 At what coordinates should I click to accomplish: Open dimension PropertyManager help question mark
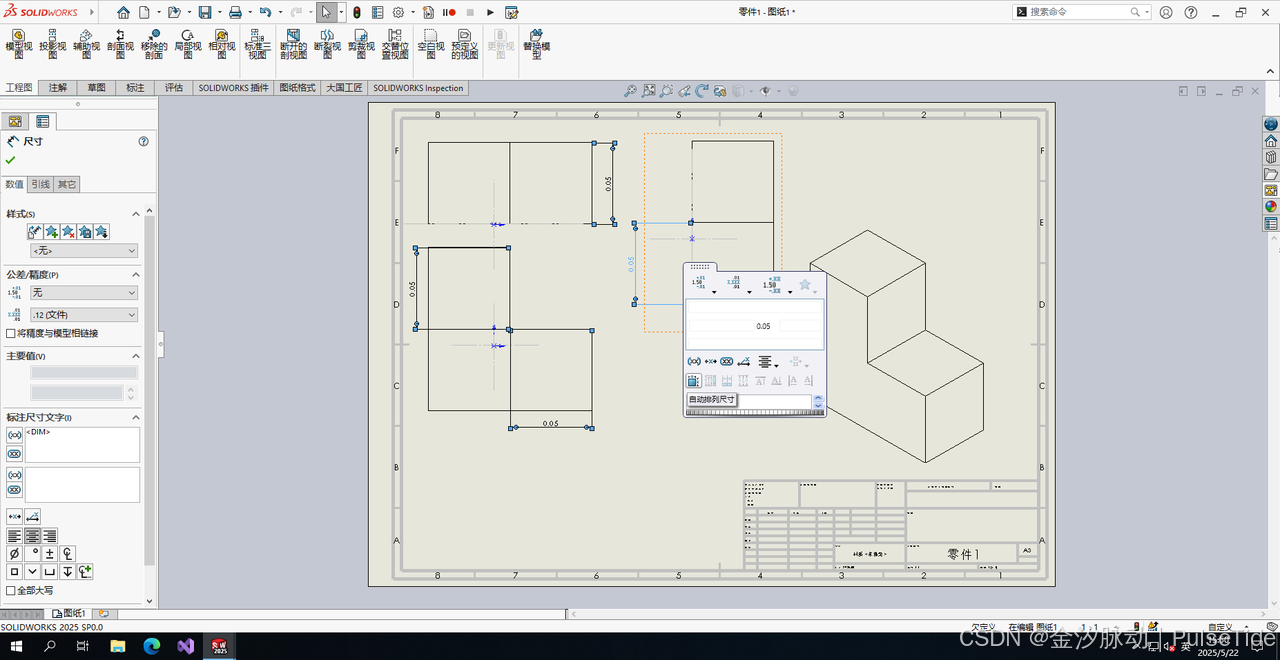click(x=143, y=141)
